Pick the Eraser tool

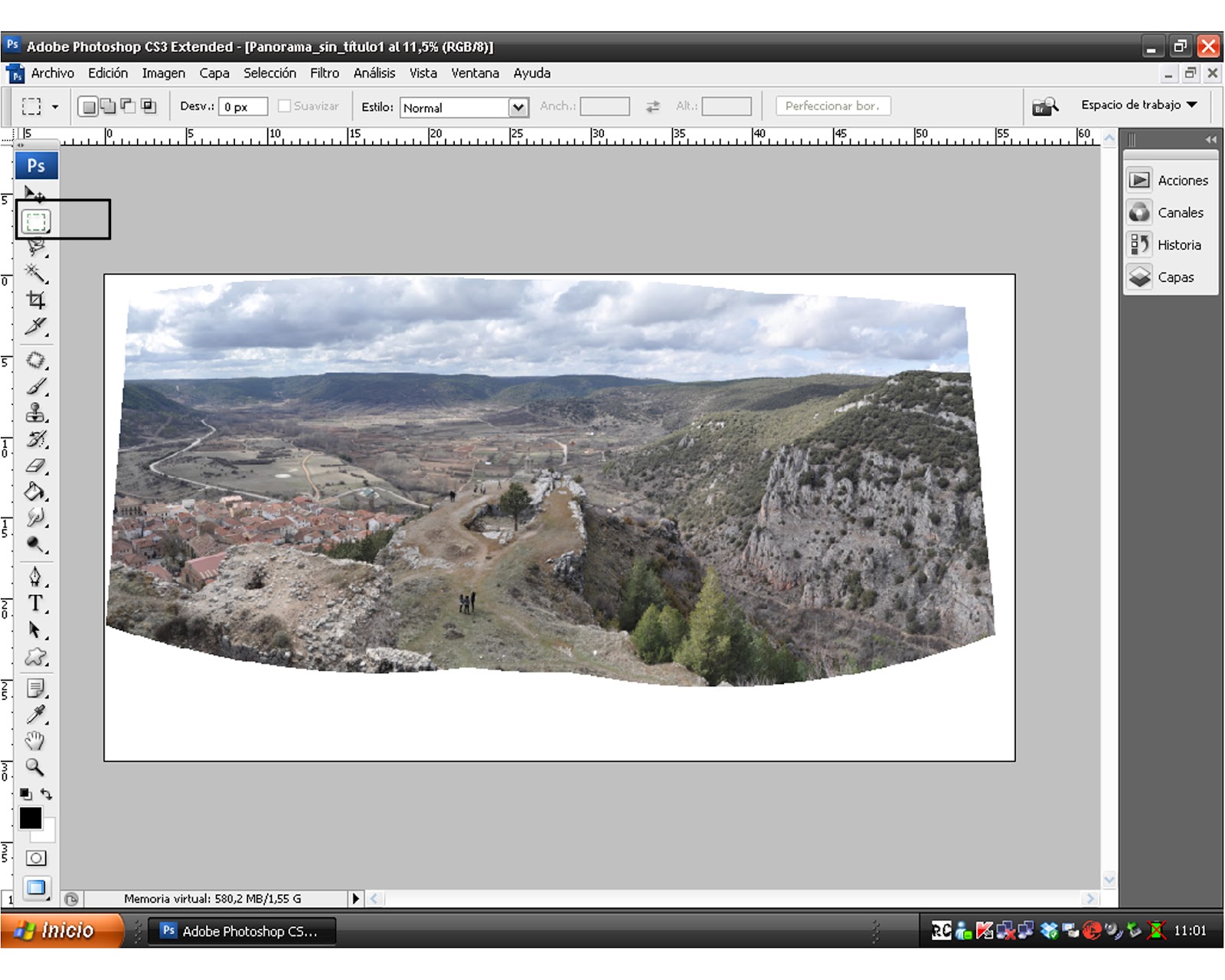36,465
